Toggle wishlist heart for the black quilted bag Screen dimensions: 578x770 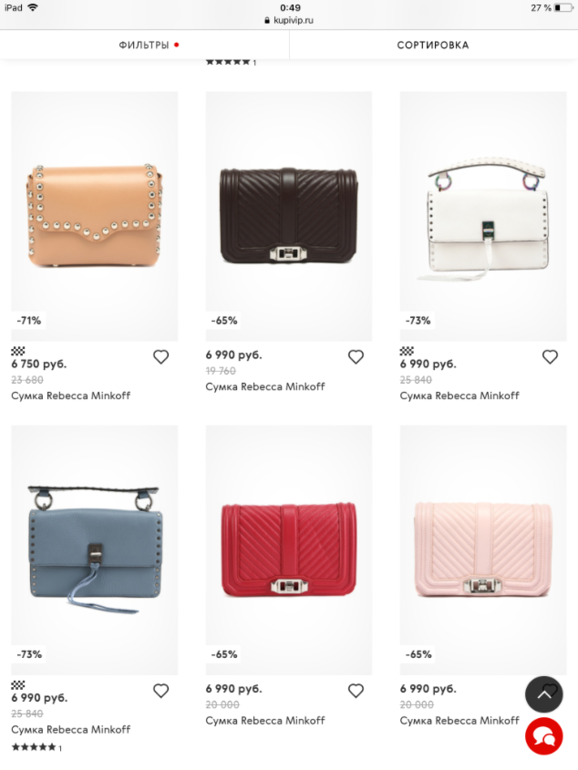pyautogui.click(x=356, y=357)
